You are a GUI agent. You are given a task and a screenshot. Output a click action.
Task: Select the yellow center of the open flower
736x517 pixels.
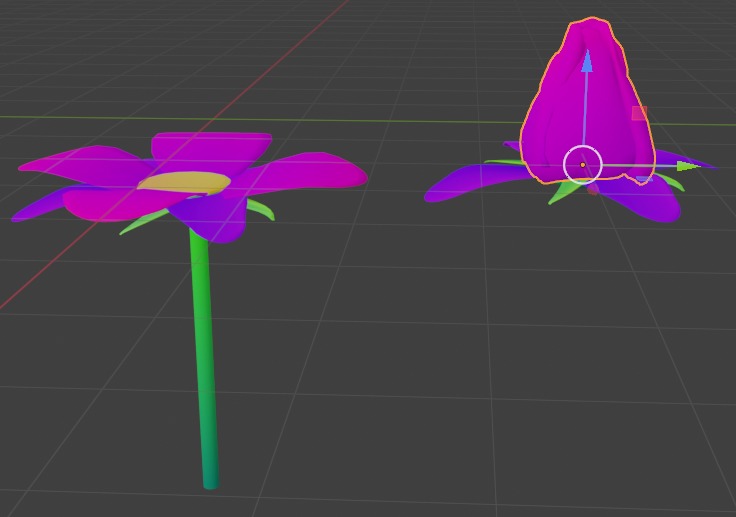point(184,183)
